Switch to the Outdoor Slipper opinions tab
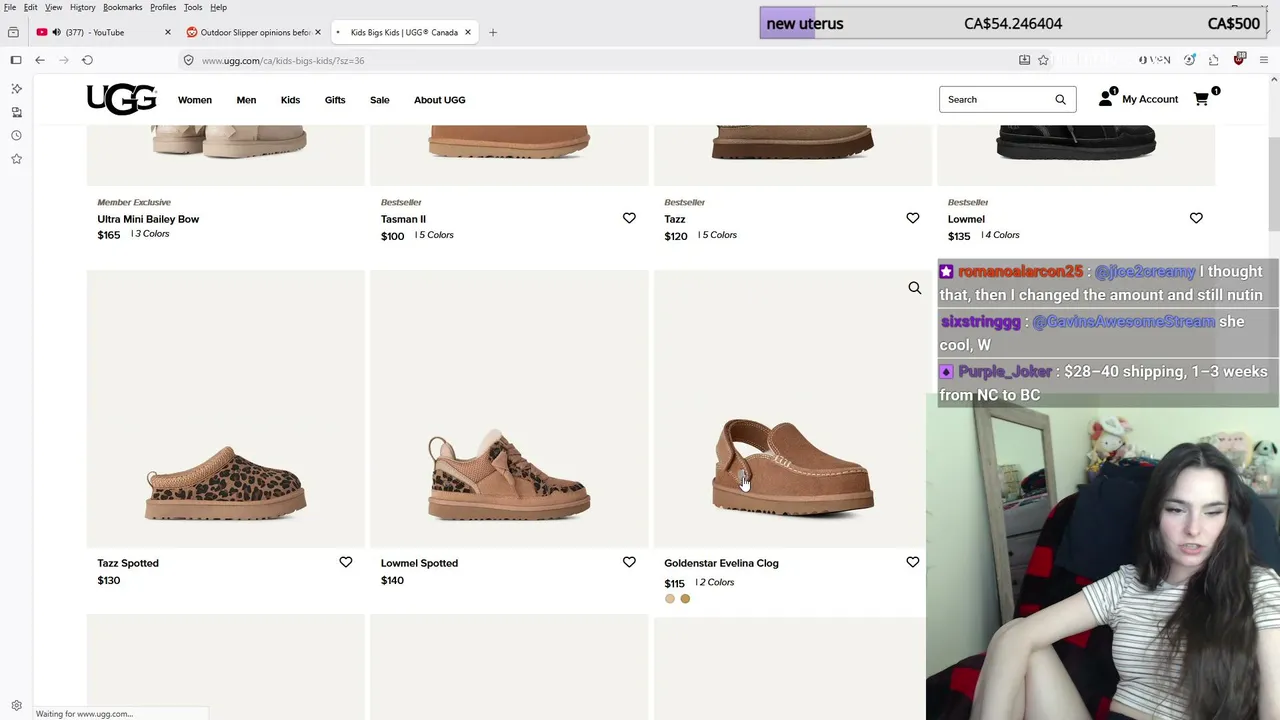This screenshot has height=720, width=1280. [254, 32]
